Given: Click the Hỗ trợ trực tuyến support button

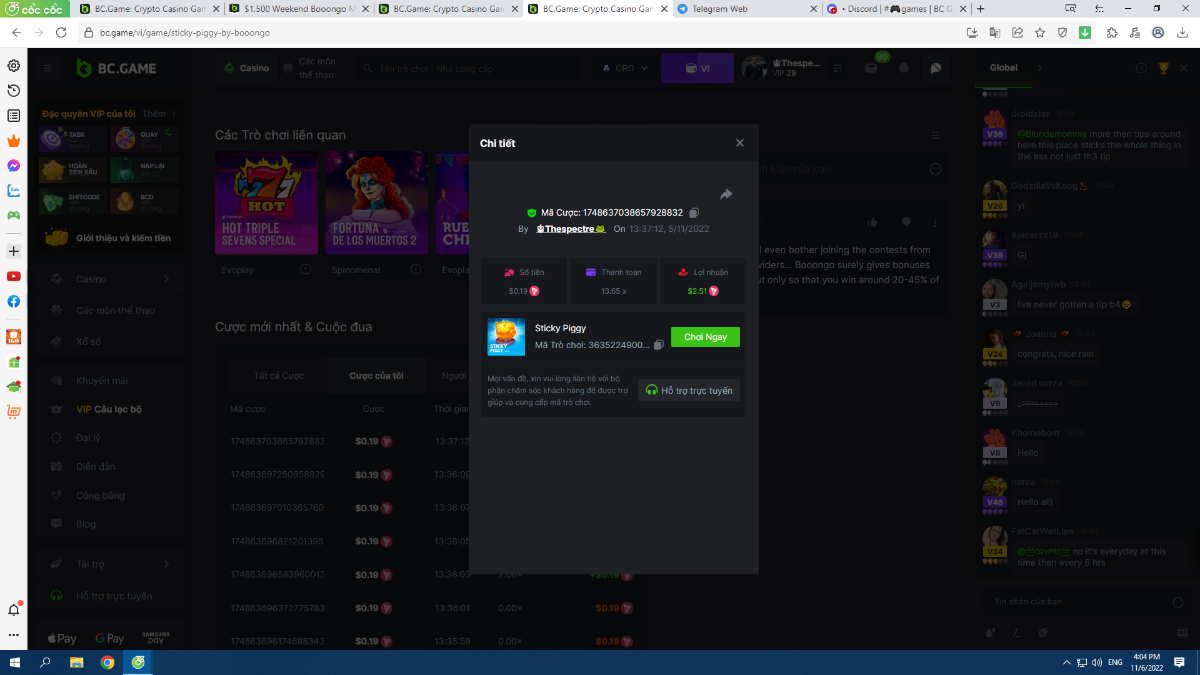Looking at the screenshot, I should [x=689, y=390].
